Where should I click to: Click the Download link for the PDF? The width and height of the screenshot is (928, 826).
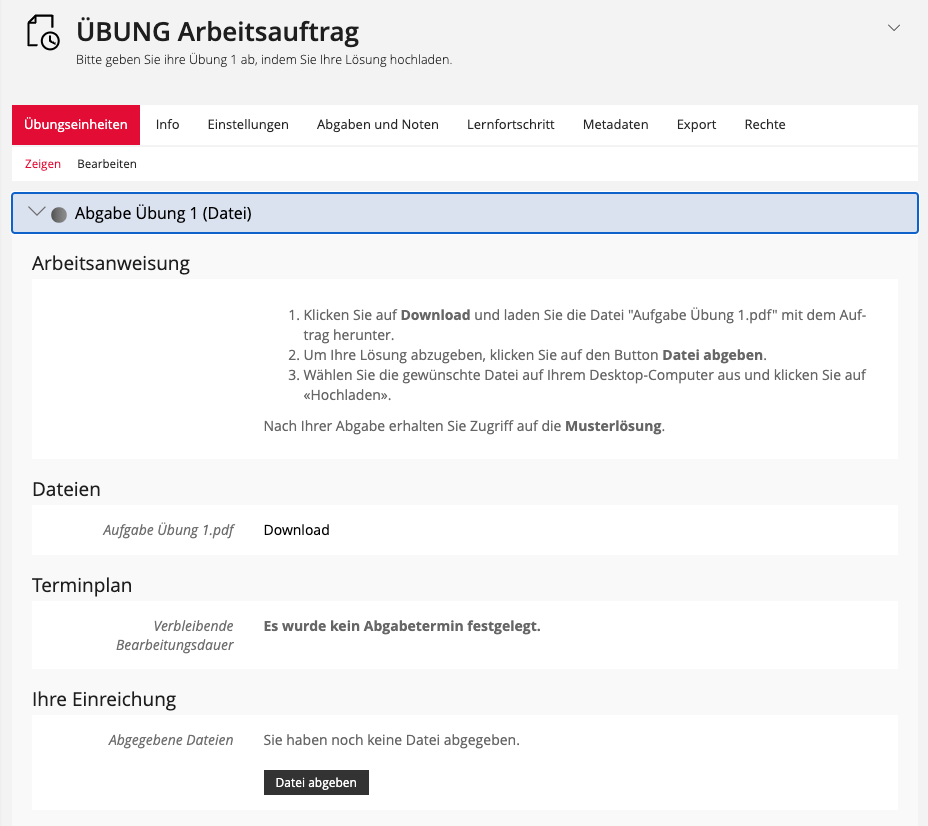296,530
